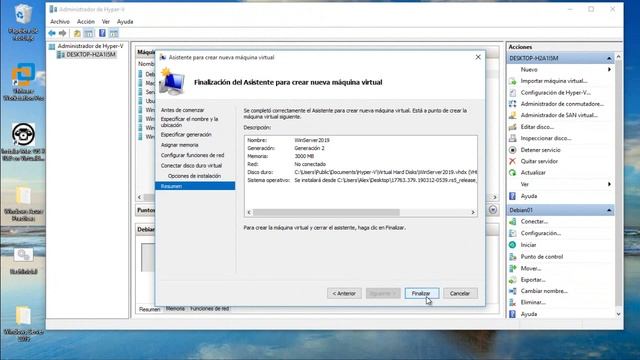Go to the Especificar generación step
The height and width of the screenshot is (360, 640).
click(186, 135)
